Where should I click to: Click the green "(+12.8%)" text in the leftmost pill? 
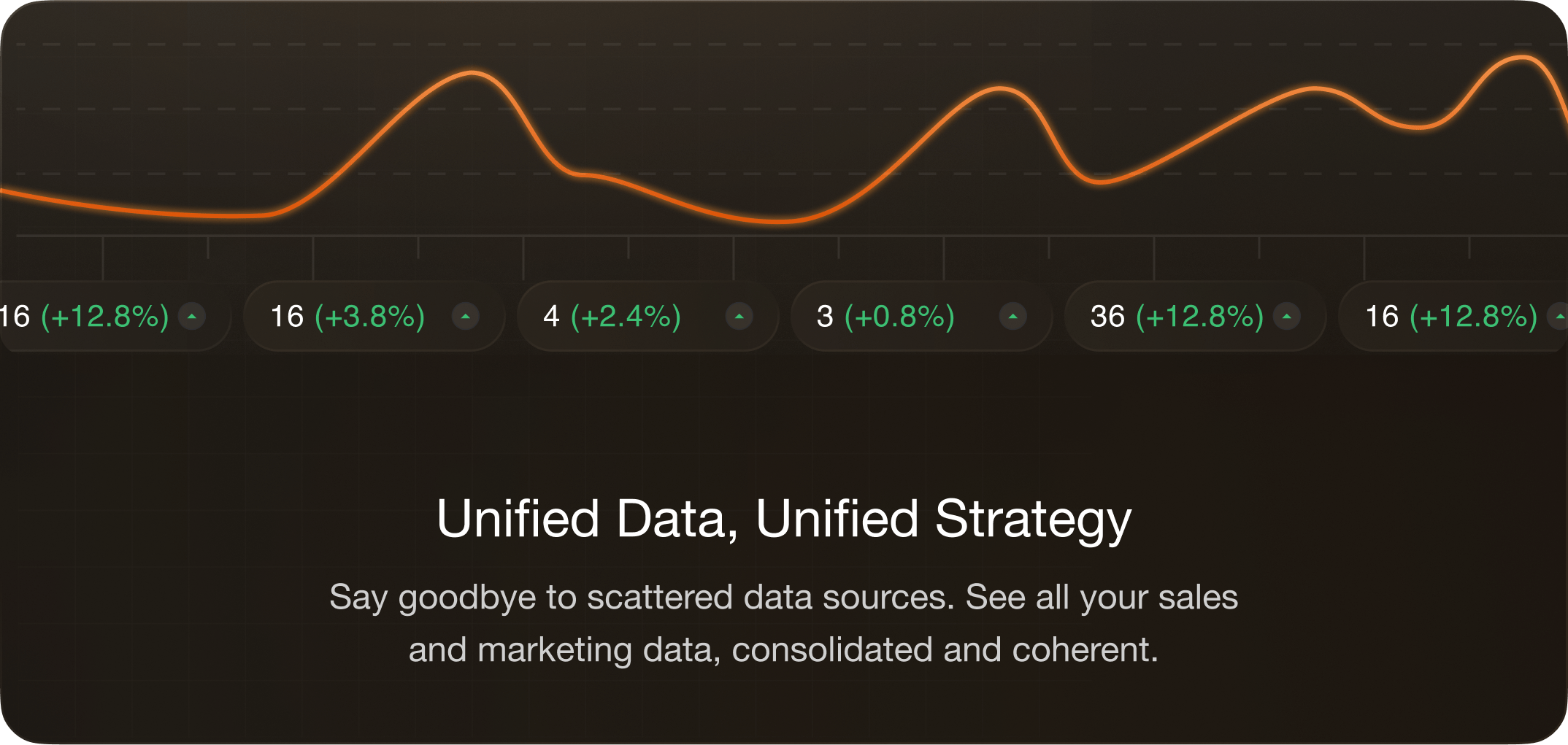(x=104, y=317)
